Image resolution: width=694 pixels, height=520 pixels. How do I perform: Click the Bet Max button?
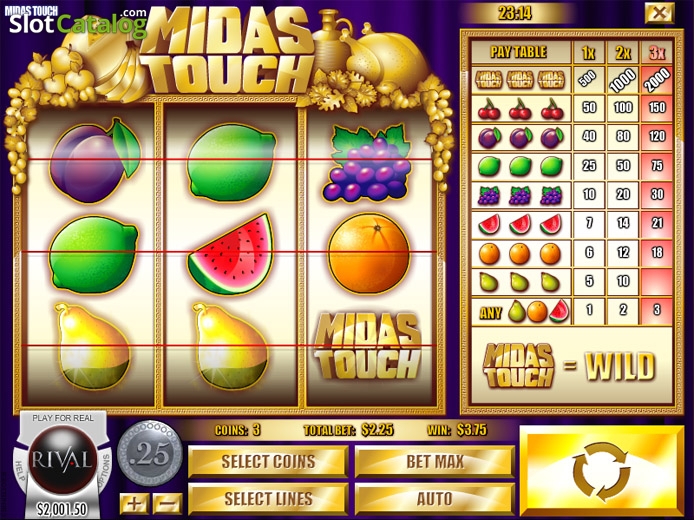435,462
